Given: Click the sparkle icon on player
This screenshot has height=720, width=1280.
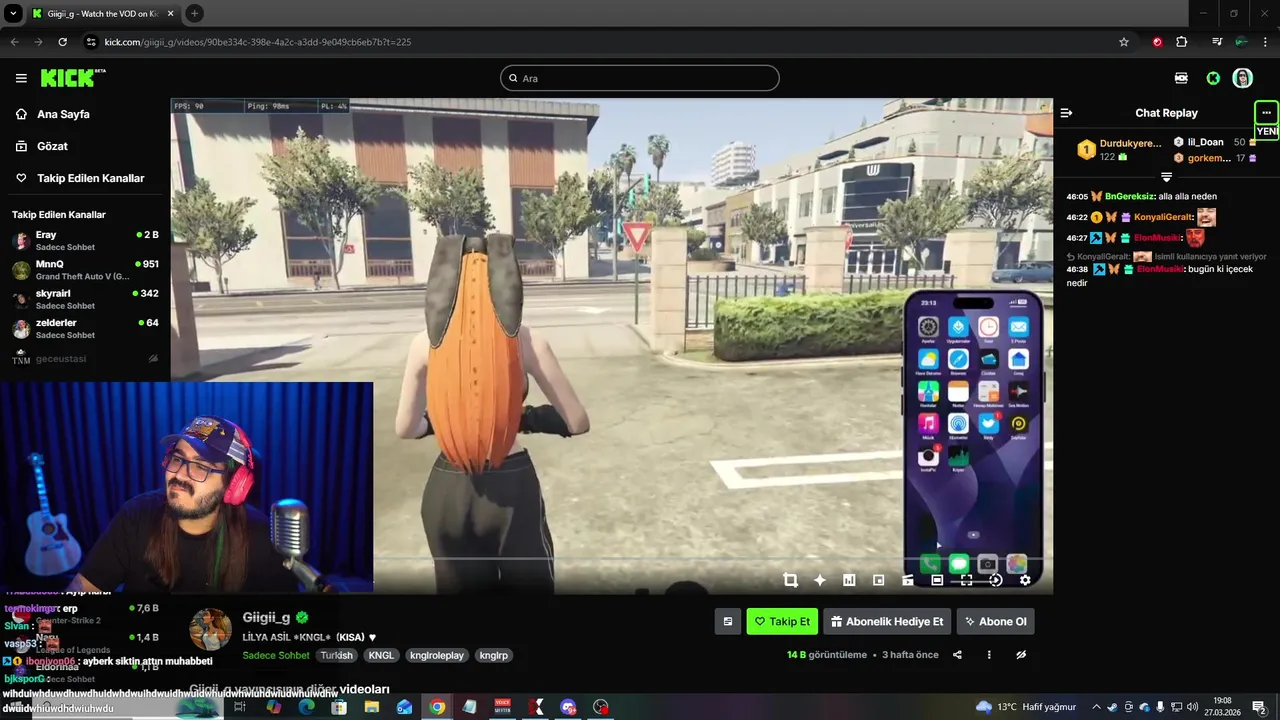Looking at the screenshot, I should (820, 580).
